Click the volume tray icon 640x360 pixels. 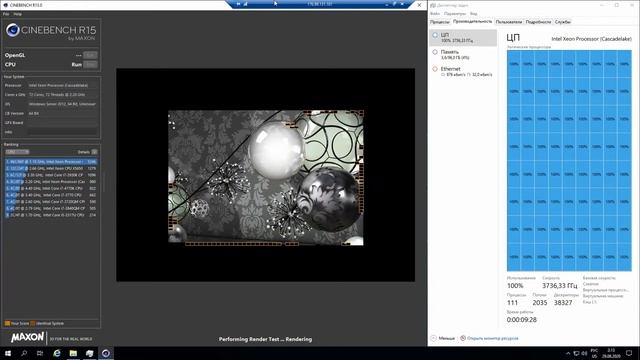click(x=584, y=353)
